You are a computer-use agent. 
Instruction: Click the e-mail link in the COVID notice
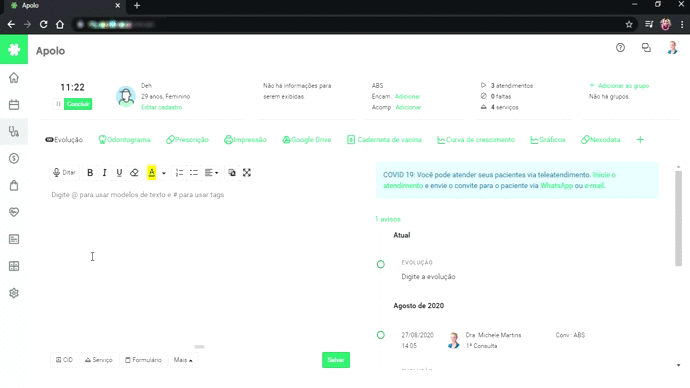pyautogui.click(x=594, y=186)
